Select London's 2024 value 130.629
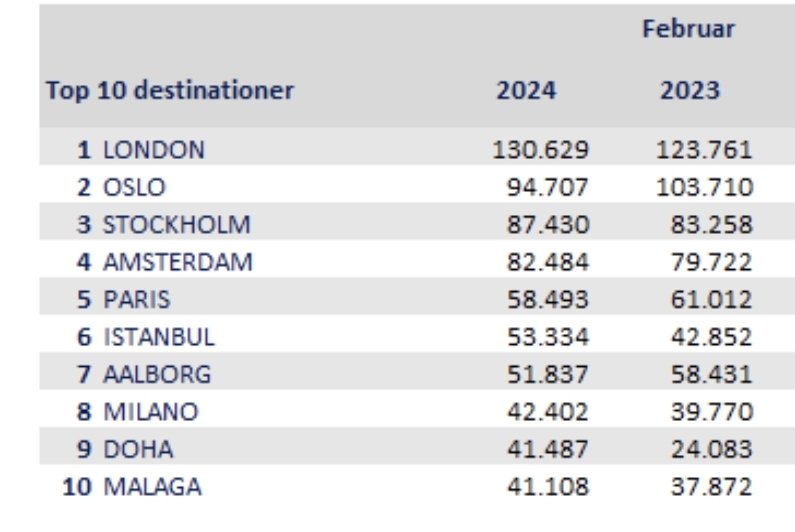 tap(540, 150)
